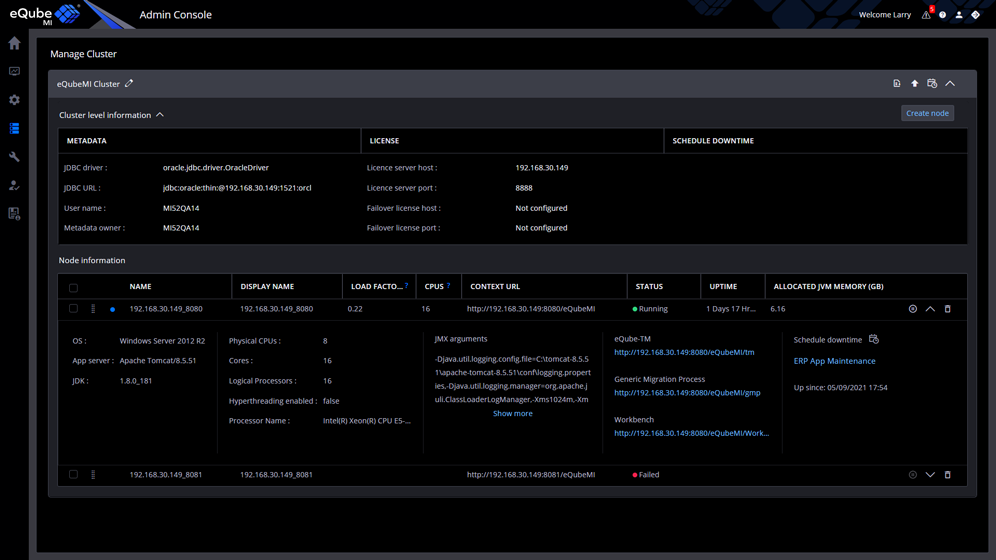Select the cluster list sidebar icon
Viewport: 996px width, 560px height.
click(x=14, y=128)
